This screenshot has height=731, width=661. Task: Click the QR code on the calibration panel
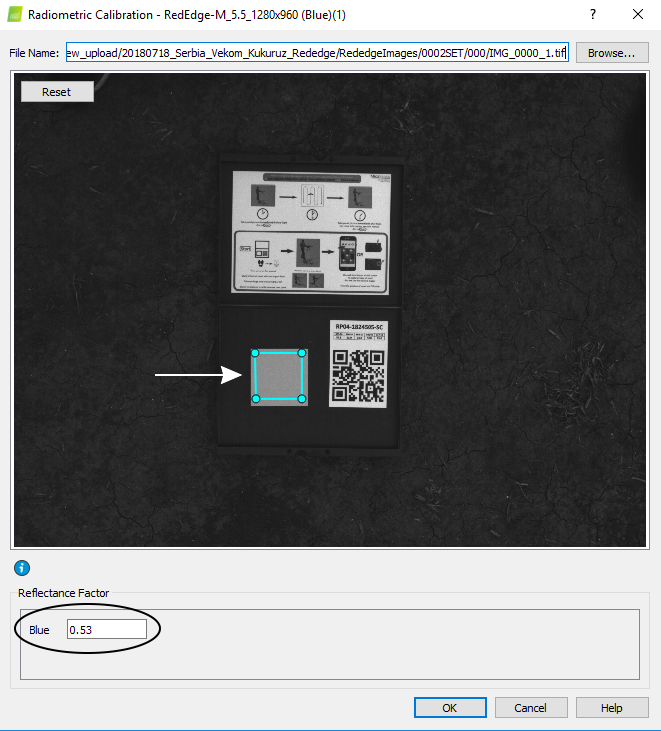358,376
